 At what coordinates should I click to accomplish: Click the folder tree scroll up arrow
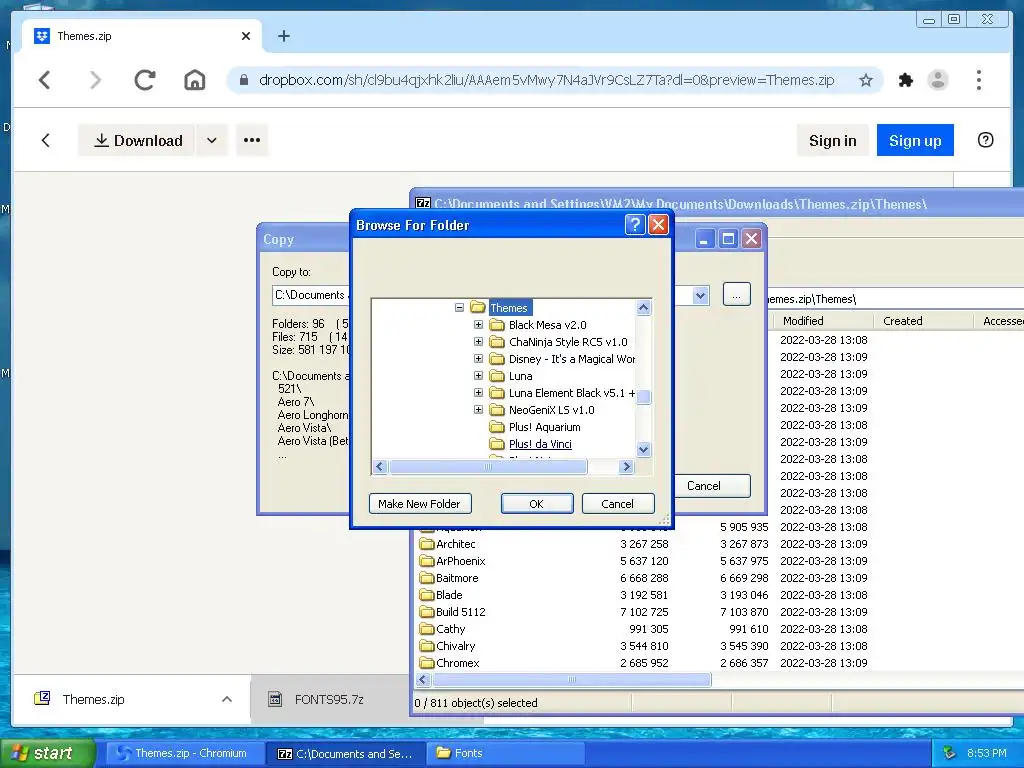click(643, 308)
